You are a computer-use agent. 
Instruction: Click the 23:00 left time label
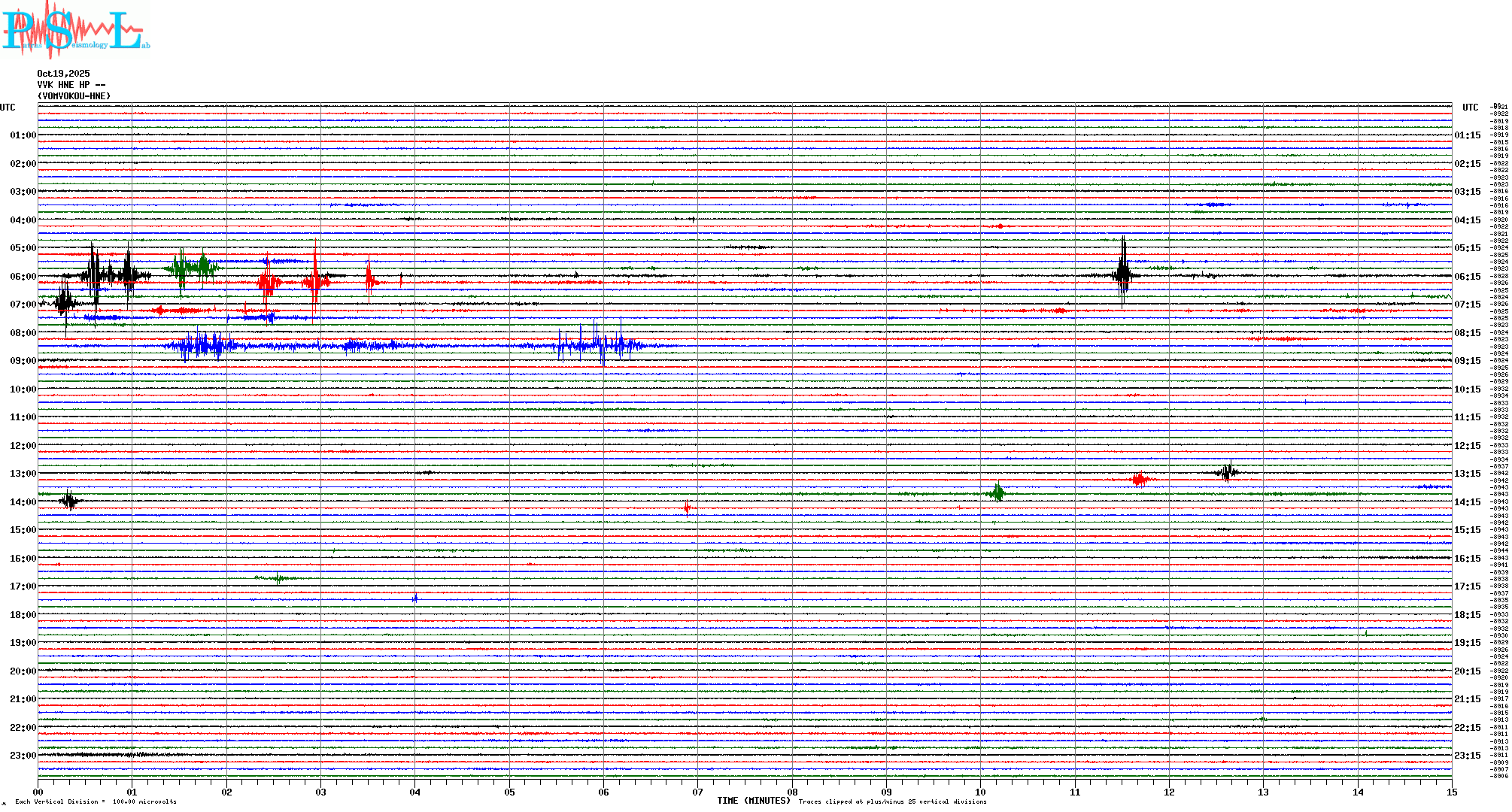pyautogui.click(x=23, y=756)
